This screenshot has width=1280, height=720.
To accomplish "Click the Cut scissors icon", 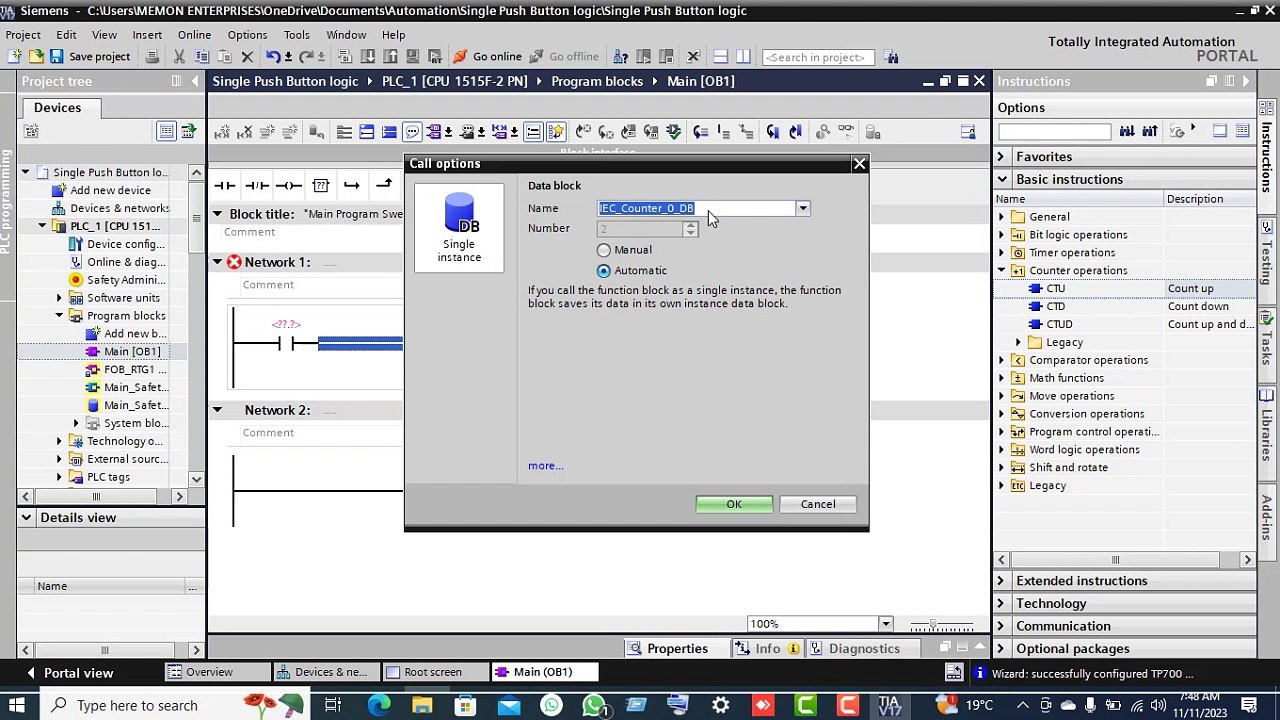I will (179, 57).
